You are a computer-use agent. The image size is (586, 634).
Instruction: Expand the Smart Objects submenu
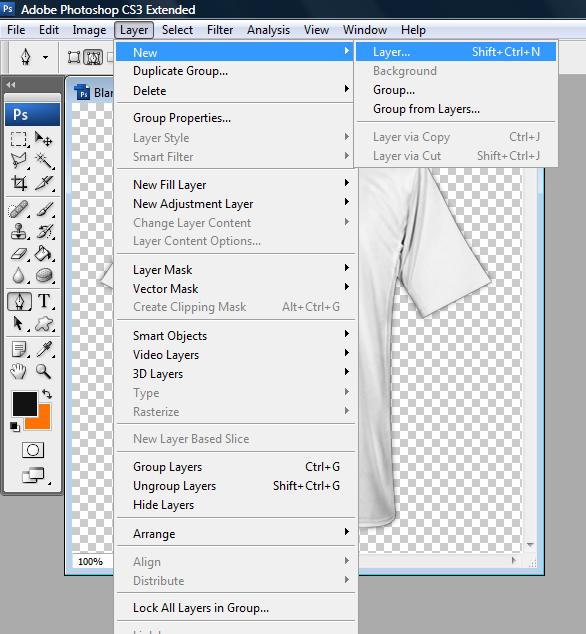(235, 336)
